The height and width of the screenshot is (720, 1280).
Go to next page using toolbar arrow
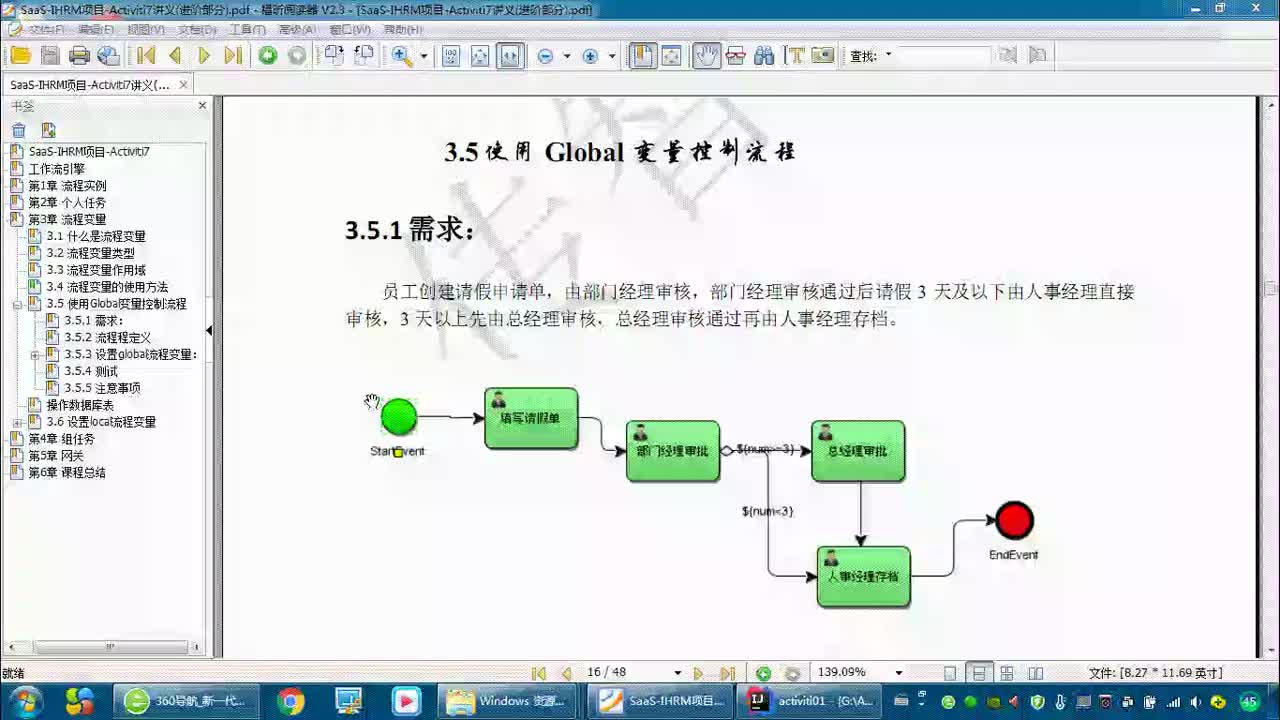204,56
